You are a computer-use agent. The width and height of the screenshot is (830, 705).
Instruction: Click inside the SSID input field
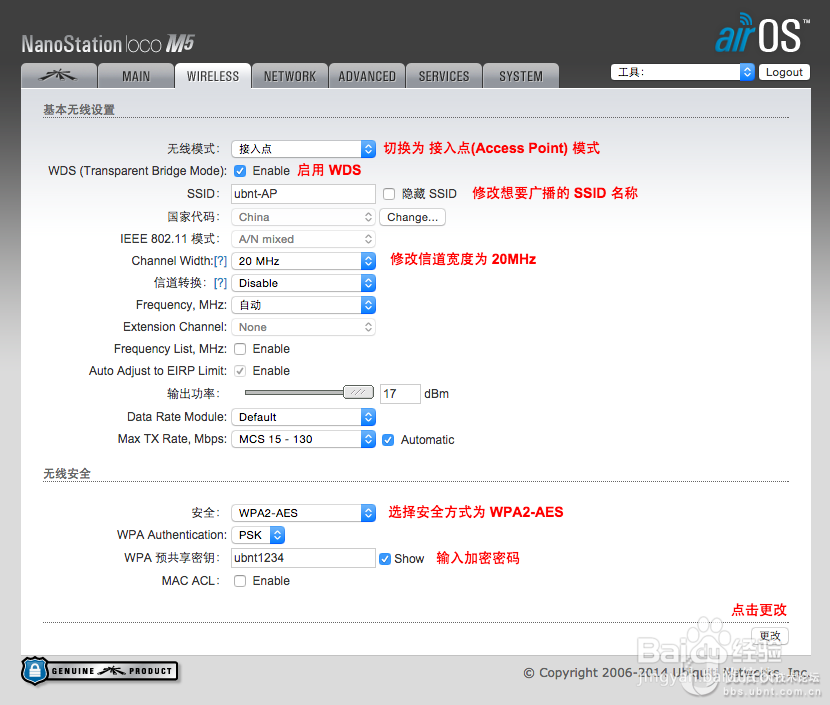[302, 193]
